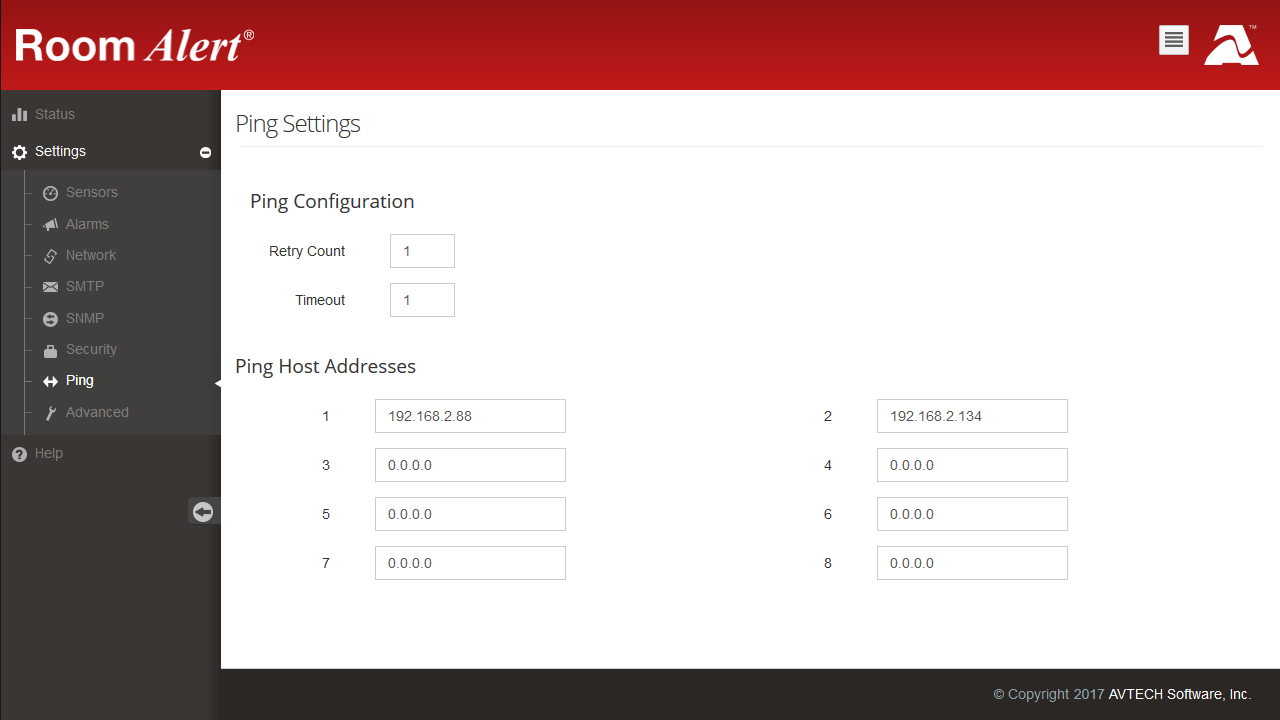Viewport: 1280px width, 720px height.
Task: Select the Sensors icon in the sidebar
Action: coord(49,192)
